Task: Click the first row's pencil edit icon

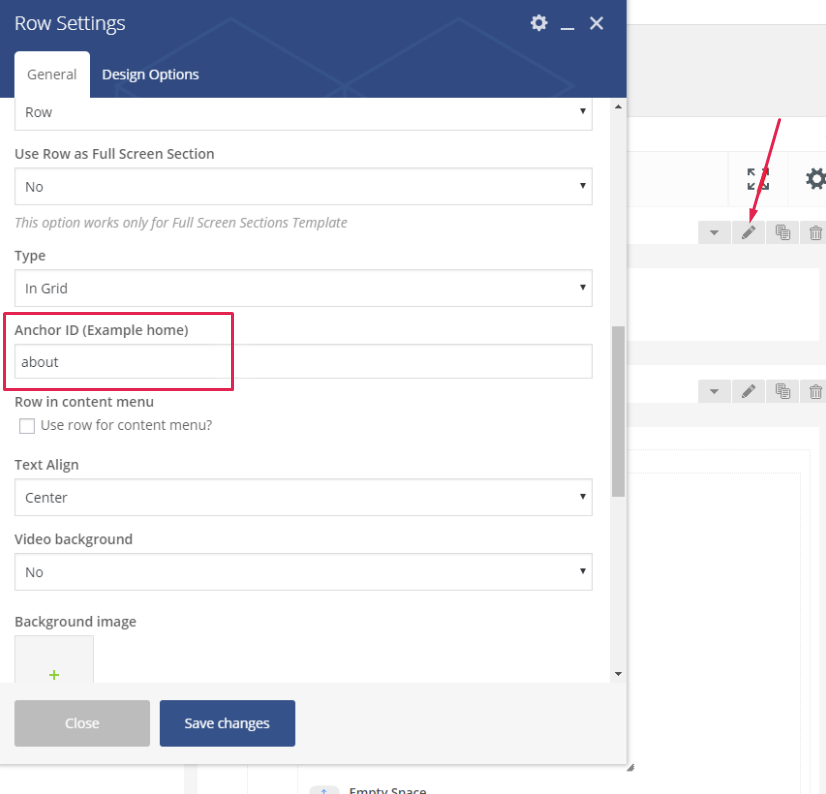Action: coord(748,232)
